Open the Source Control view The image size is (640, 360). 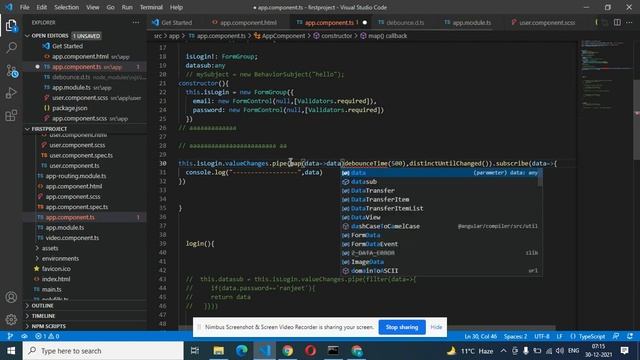pos(11,71)
